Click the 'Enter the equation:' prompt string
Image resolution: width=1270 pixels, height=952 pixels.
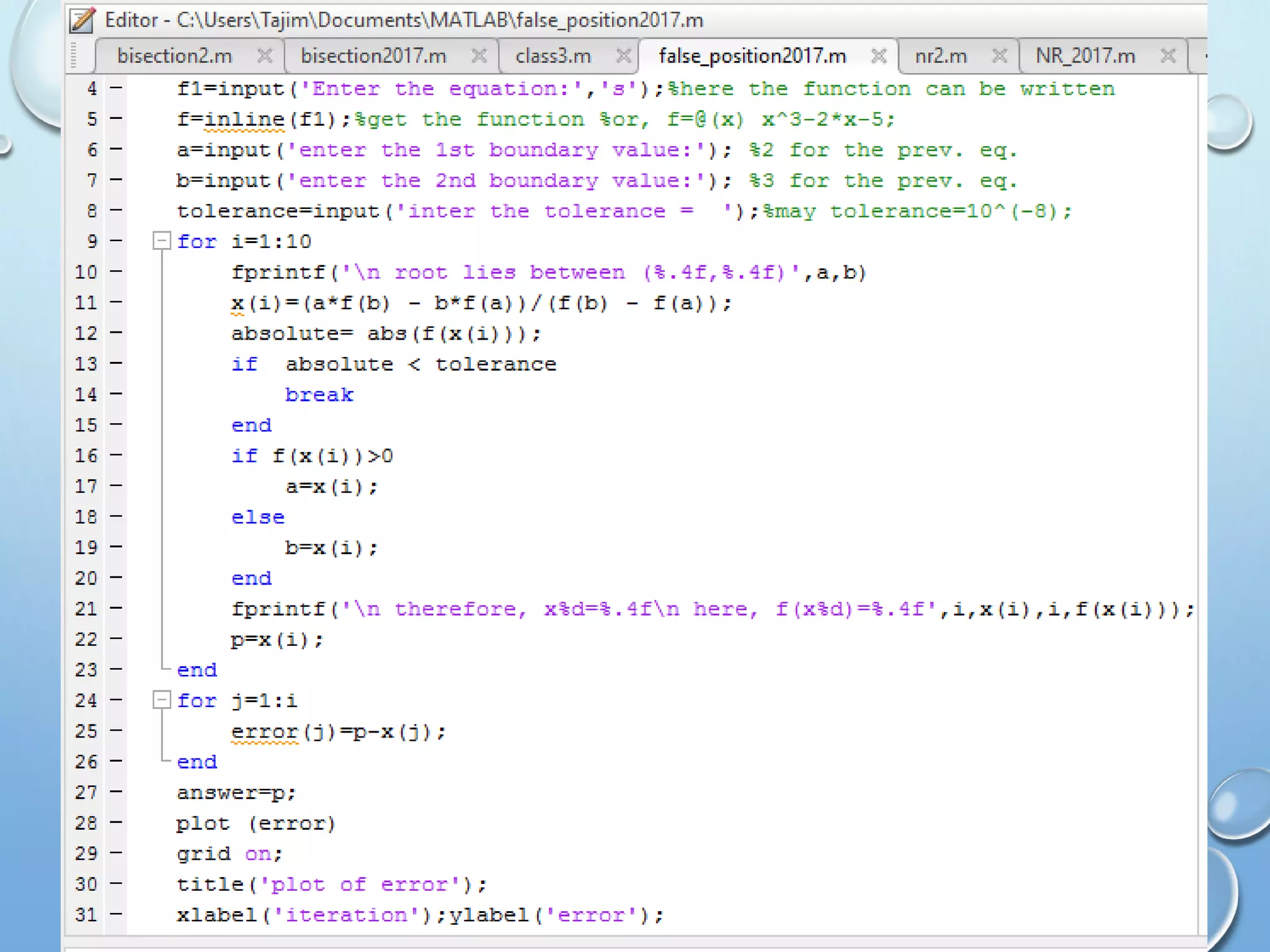coord(441,89)
